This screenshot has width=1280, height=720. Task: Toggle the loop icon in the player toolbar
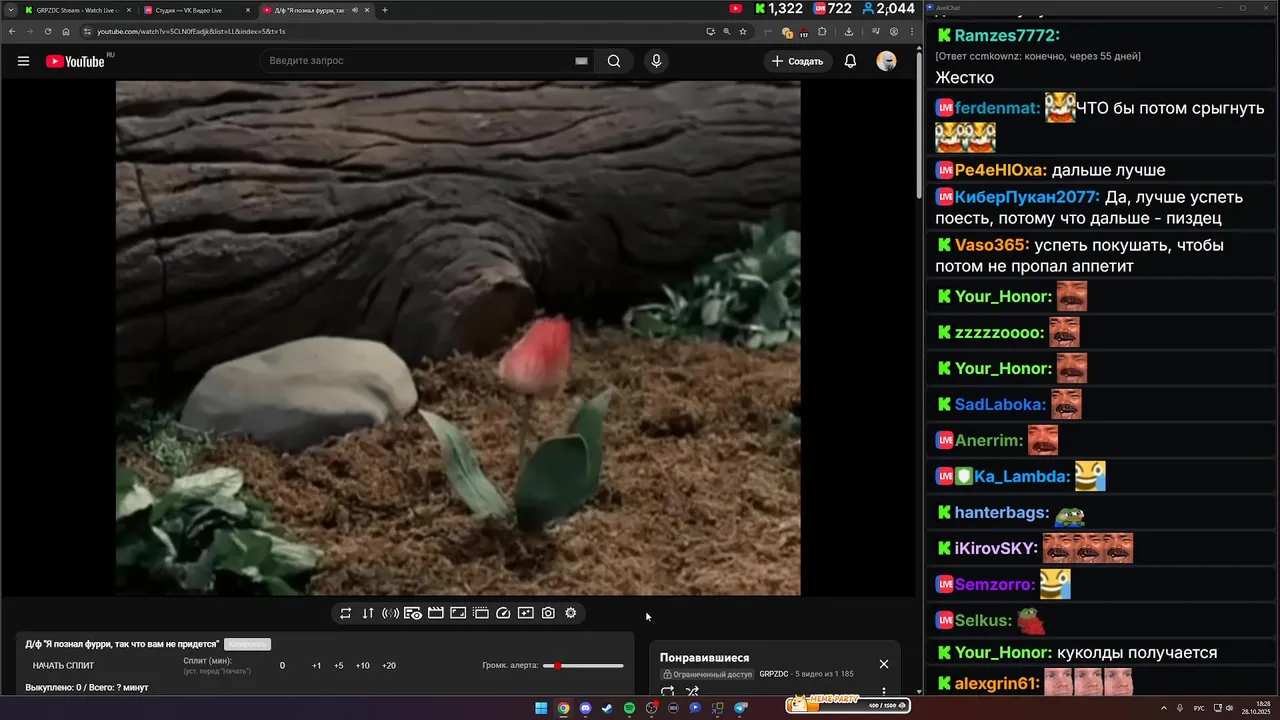coord(345,613)
